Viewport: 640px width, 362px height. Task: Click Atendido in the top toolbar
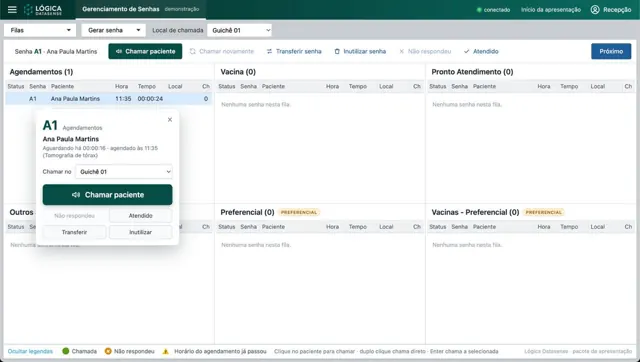pos(481,51)
